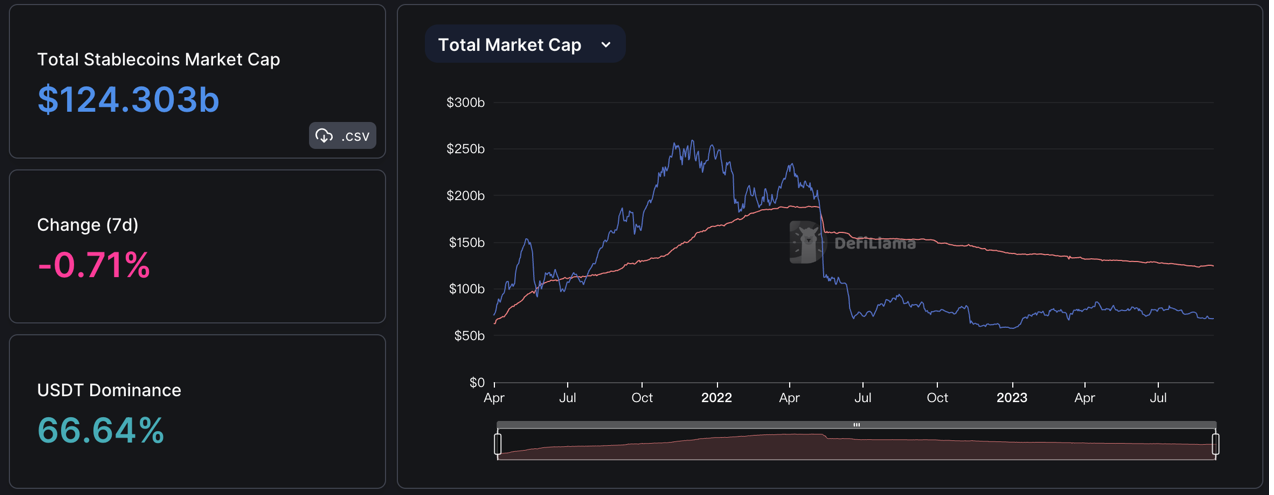The width and height of the screenshot is (1274, 495).
Task: Click the cloud download icon
Action: [x=324, y=135]
